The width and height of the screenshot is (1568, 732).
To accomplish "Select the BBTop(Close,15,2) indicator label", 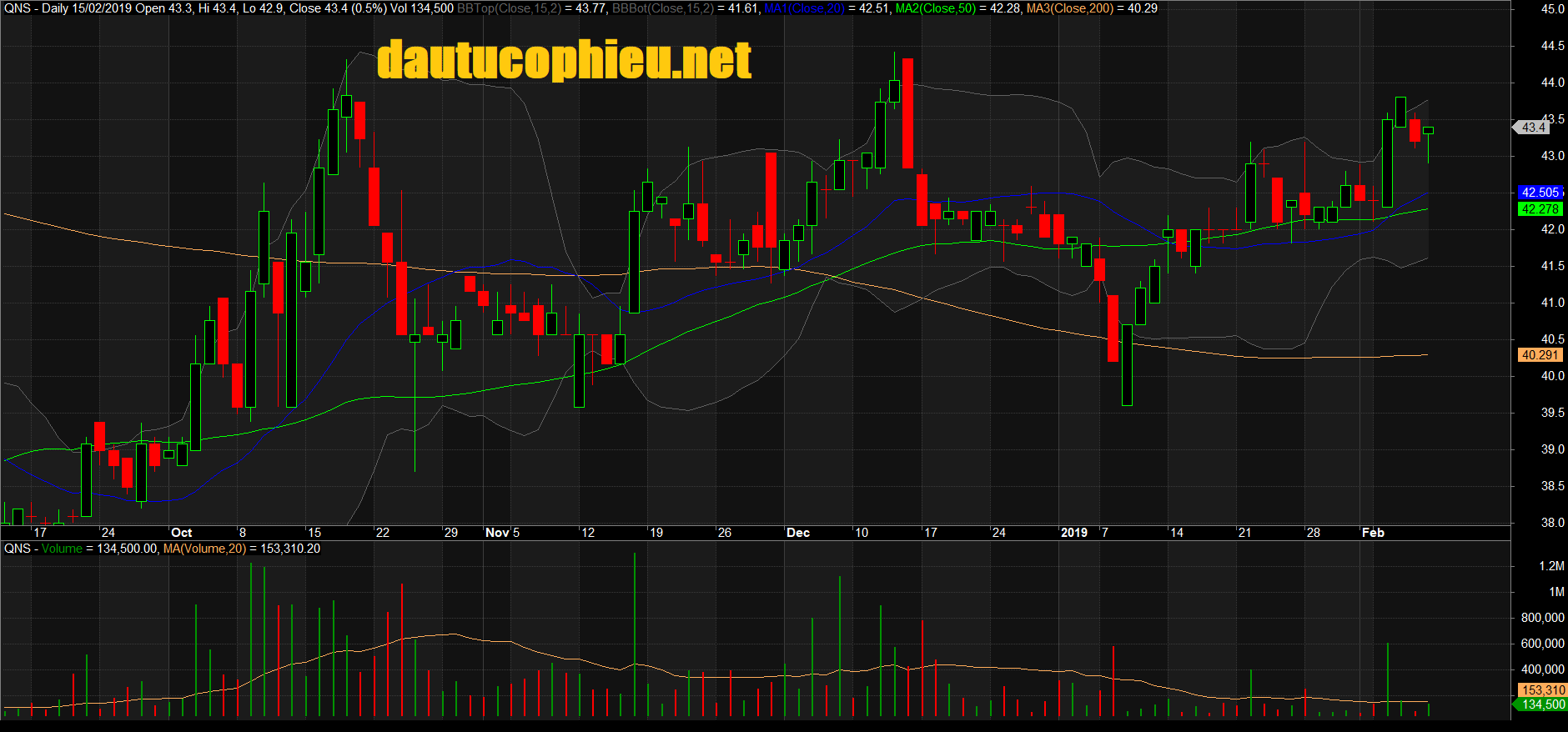I will (508, 8).
